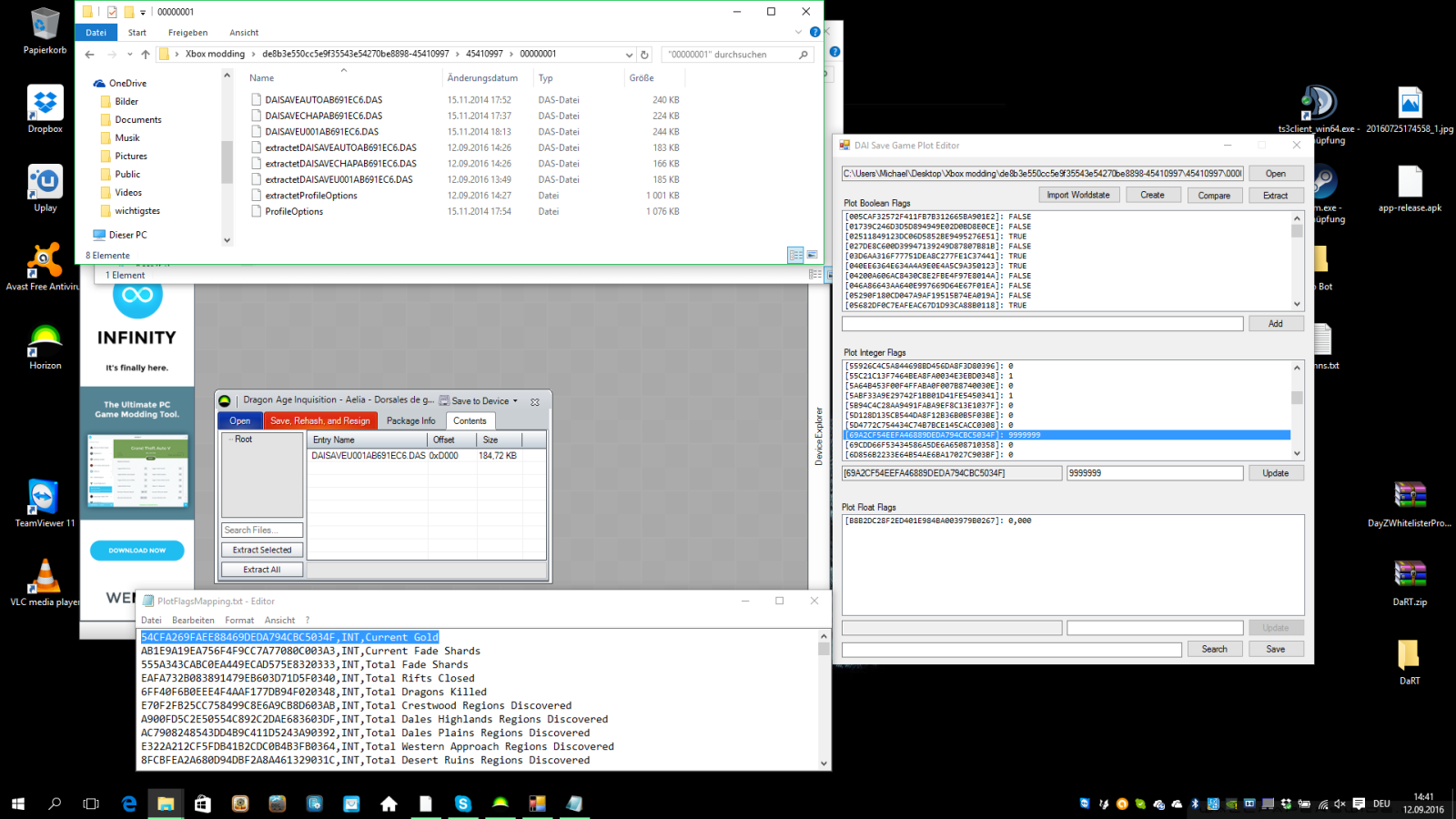Open the DayZWhitelisterPro archive icon

coord(1410,503)
